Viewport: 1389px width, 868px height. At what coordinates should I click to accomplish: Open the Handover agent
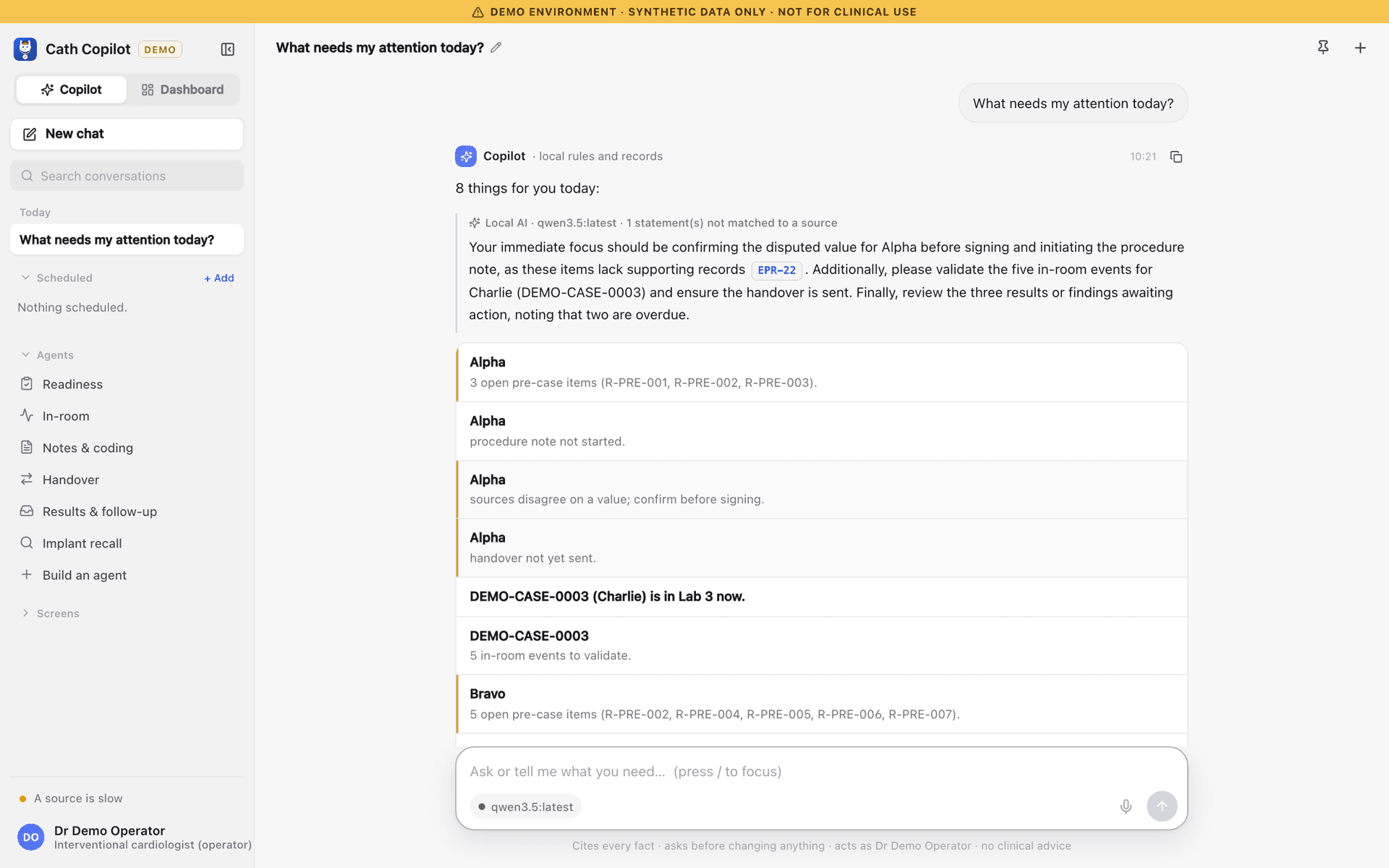click(x=127, y=480)
